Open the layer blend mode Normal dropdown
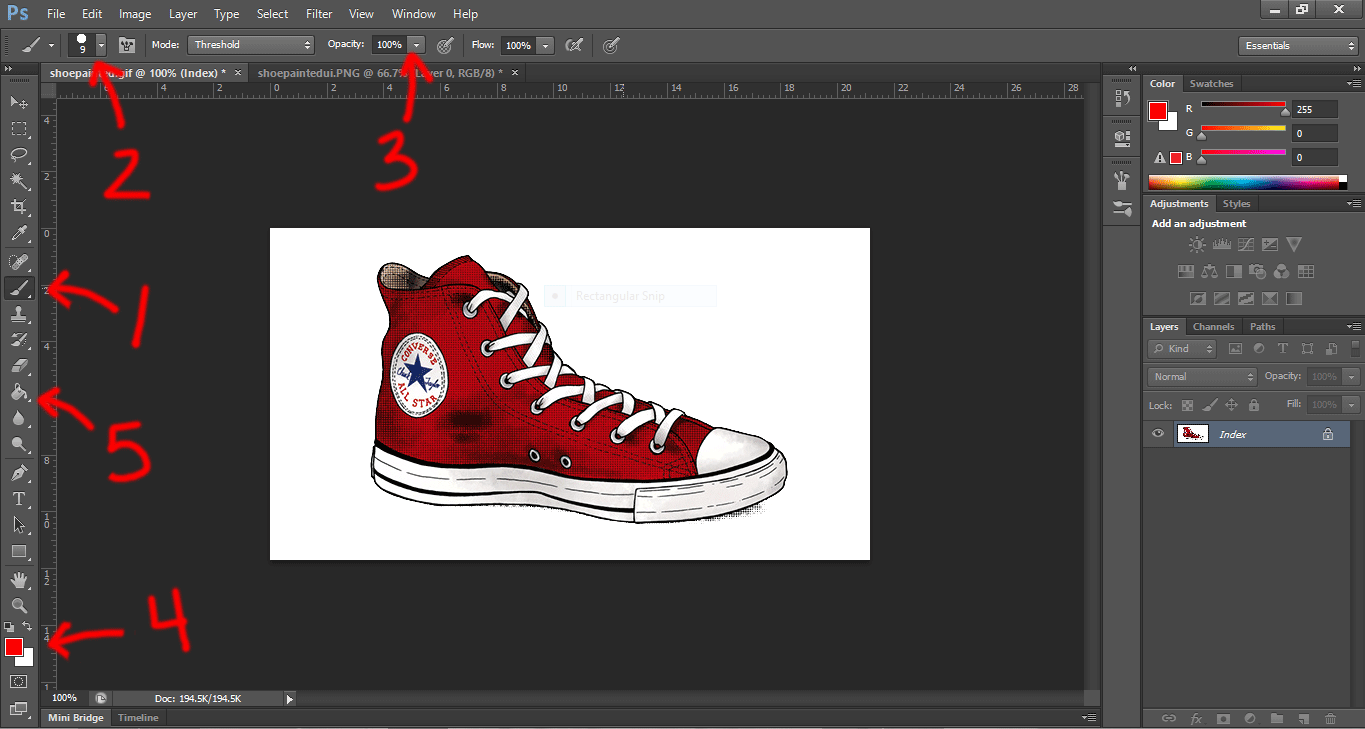The height and width of the screenshot is (729, 1365). tap(1203, 377)
